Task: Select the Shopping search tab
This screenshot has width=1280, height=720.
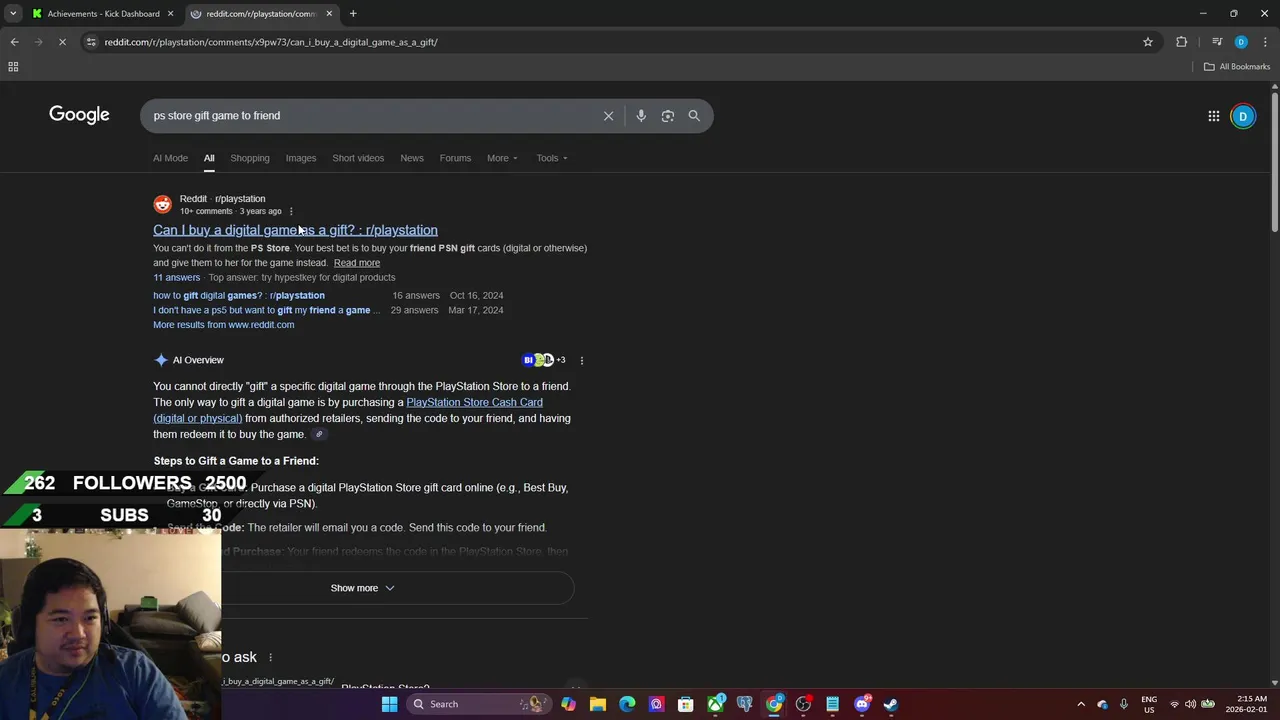Action: [250, 158]
